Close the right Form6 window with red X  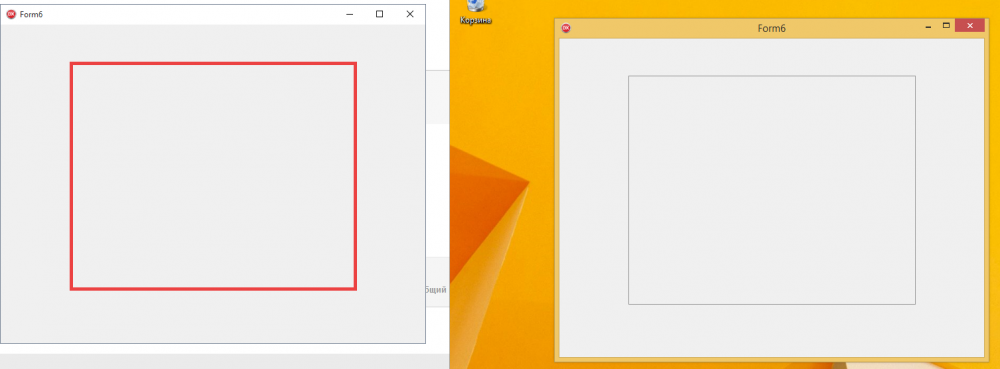(970, 26)
